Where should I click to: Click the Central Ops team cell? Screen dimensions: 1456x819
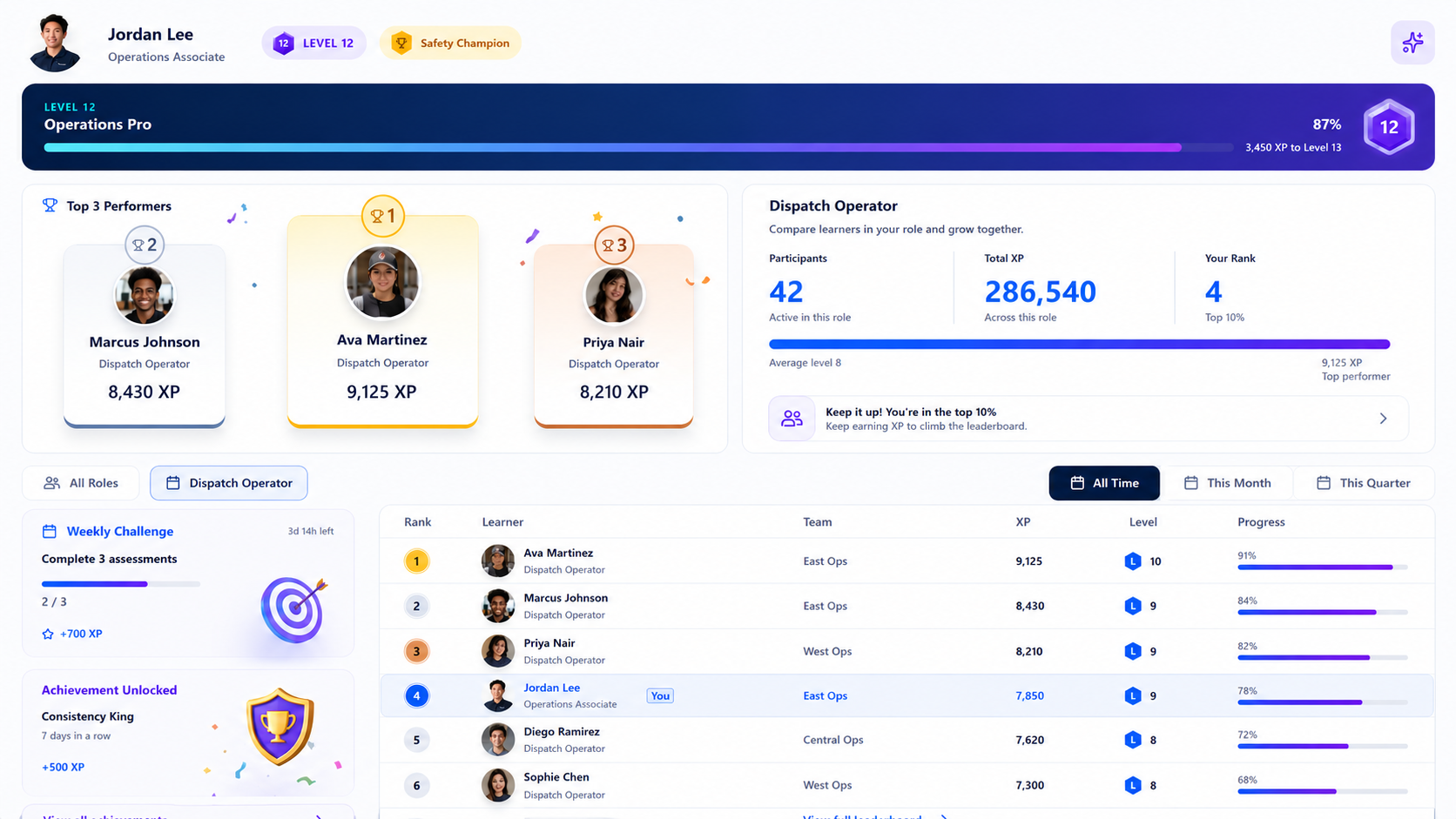click(x=833, y=740)
